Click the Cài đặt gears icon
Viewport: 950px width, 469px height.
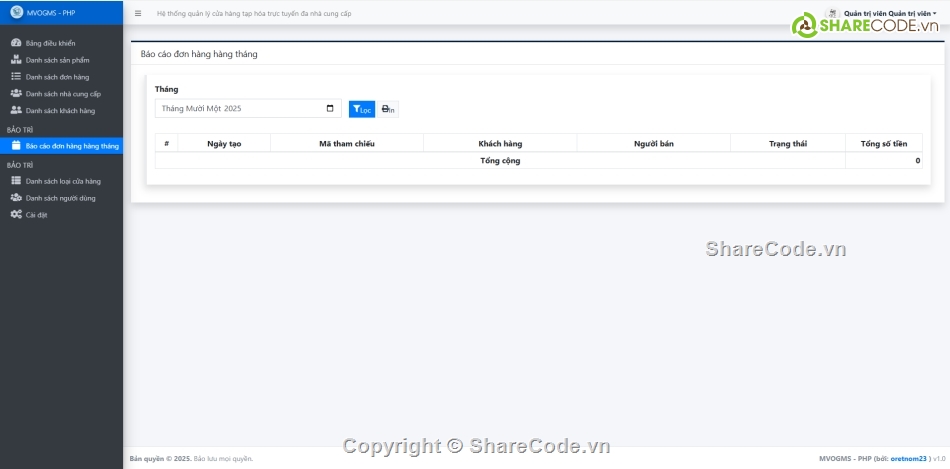point(16,214)
